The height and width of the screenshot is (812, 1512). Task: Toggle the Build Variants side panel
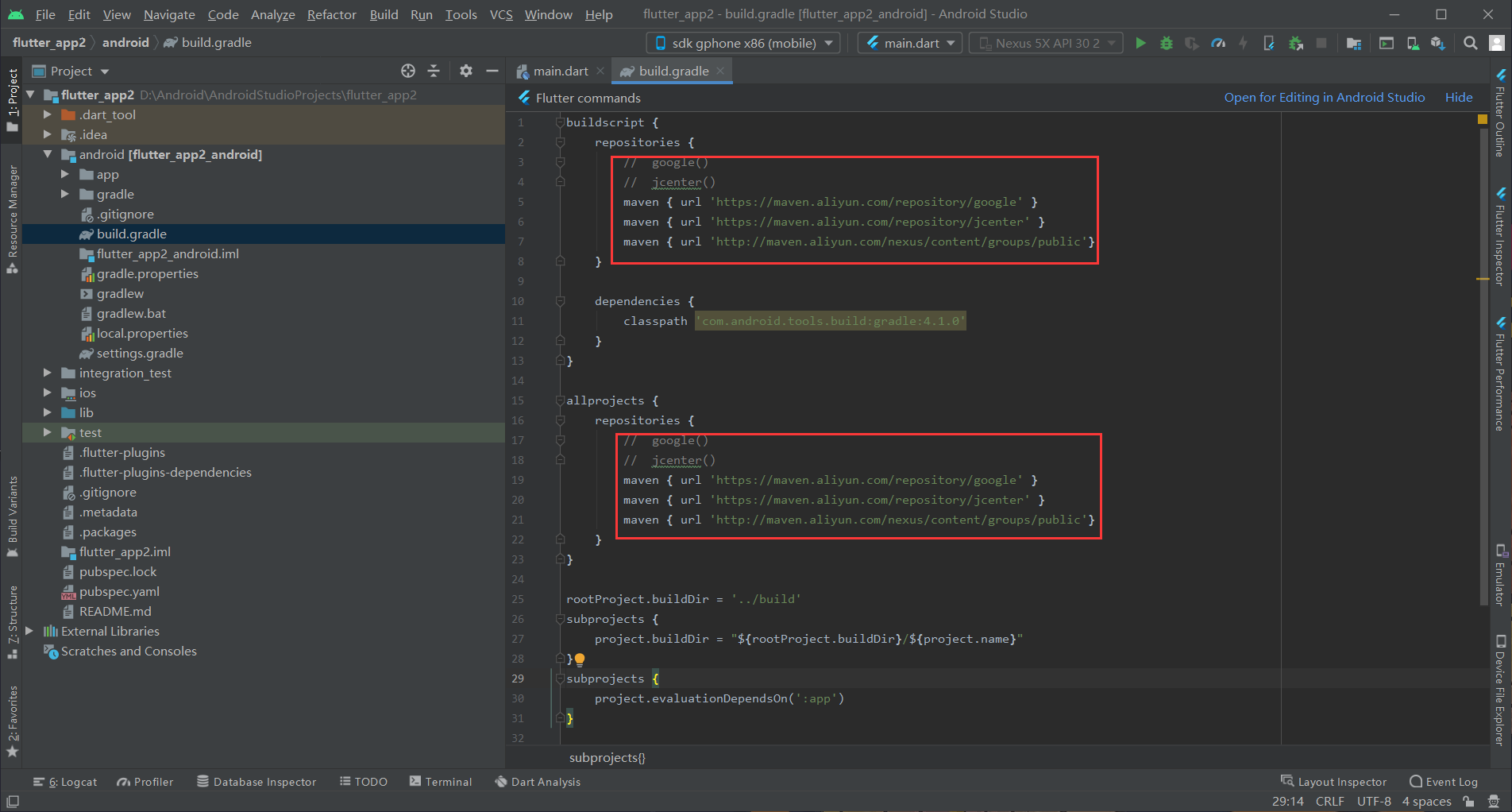tap(12, 516)
